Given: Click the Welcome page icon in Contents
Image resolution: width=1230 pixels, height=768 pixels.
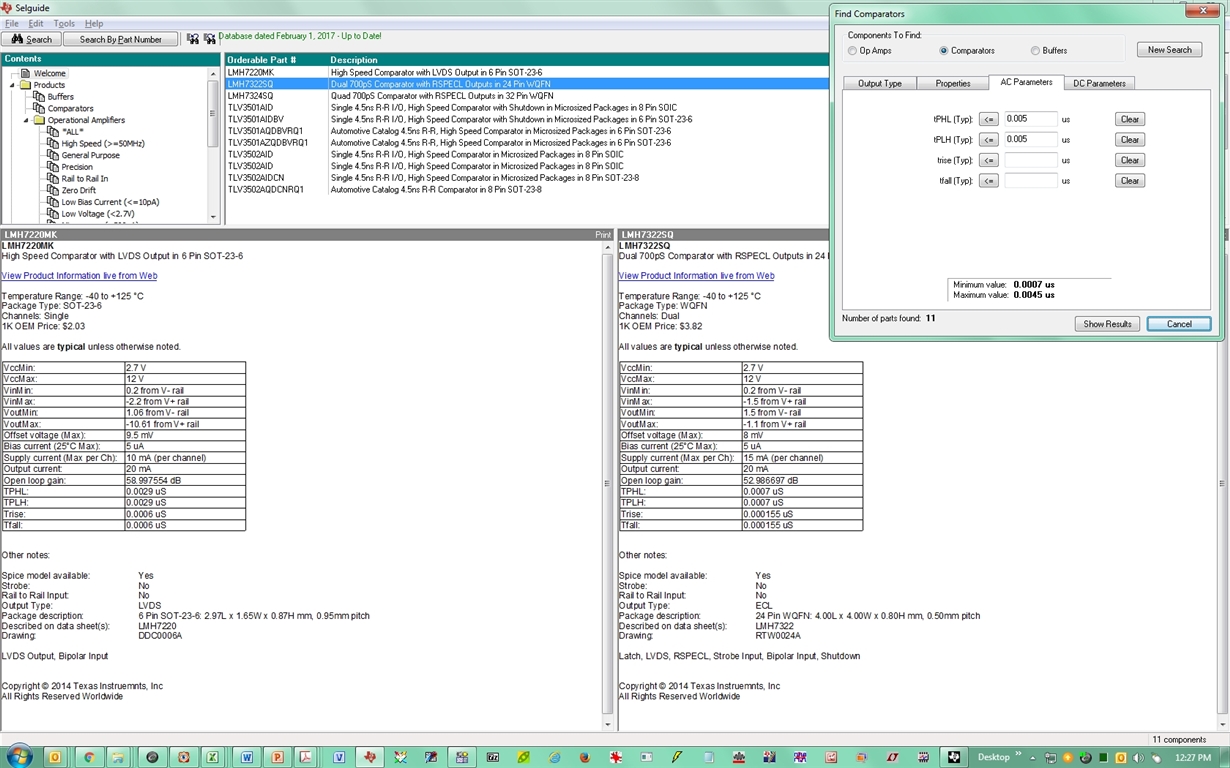Looking at the screenshot, I should pos(27,73).
